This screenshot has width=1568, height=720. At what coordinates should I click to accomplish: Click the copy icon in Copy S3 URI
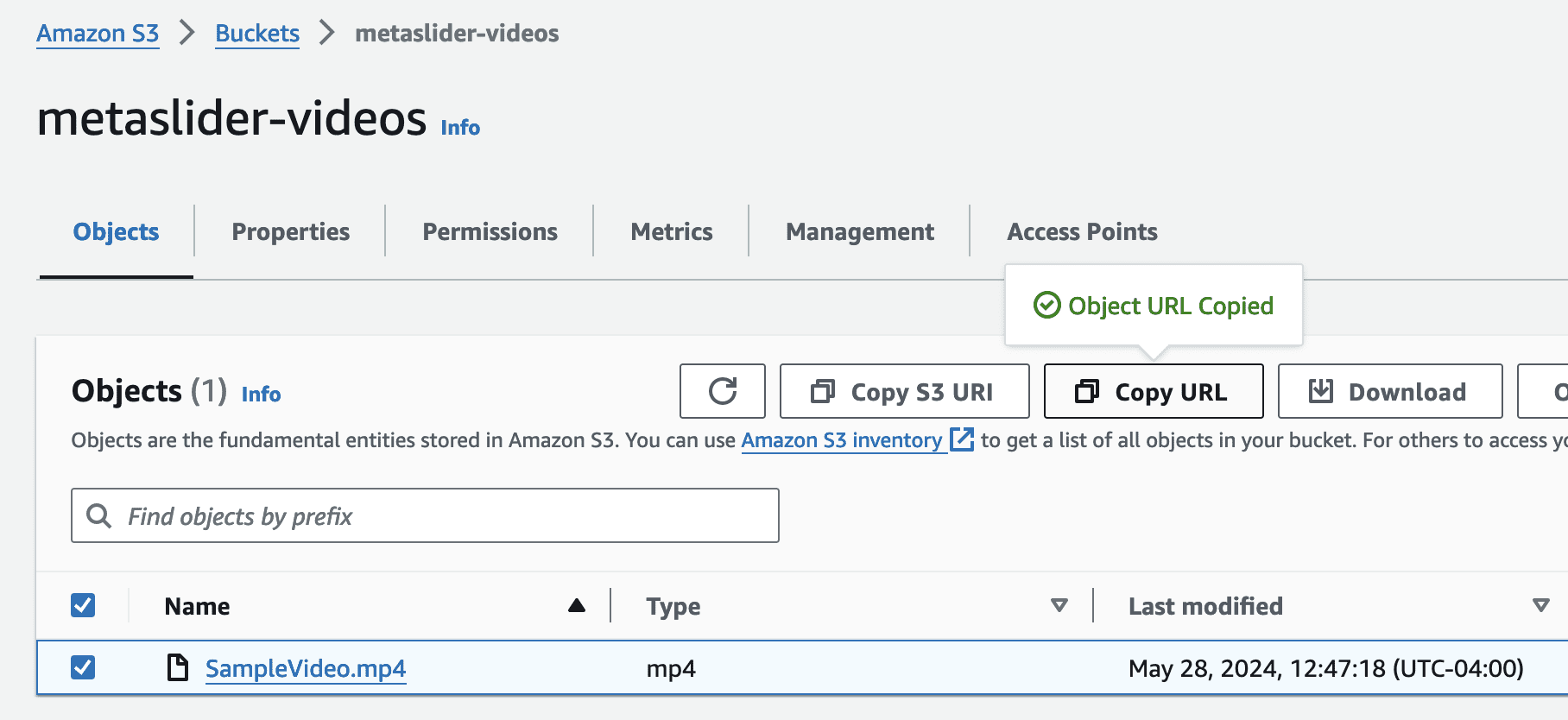[x=823, y=392]
